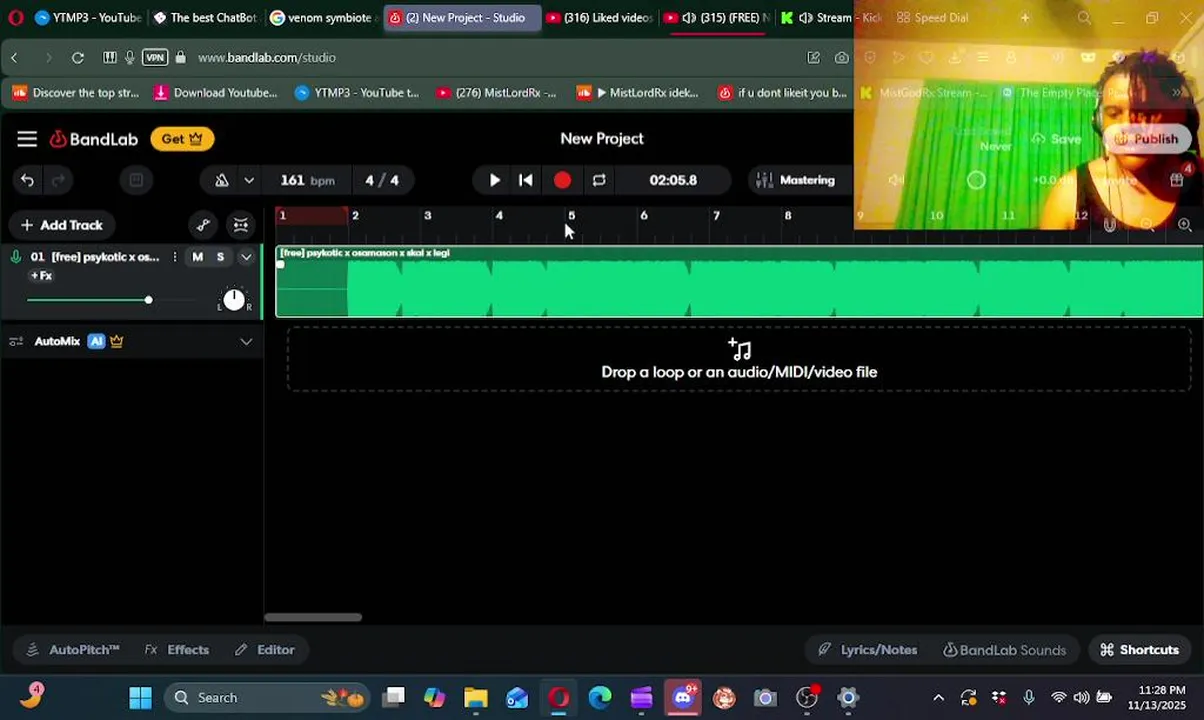1204x720 pixels.
Task: Click the Windows taskbar Search box
Action: 269,698
